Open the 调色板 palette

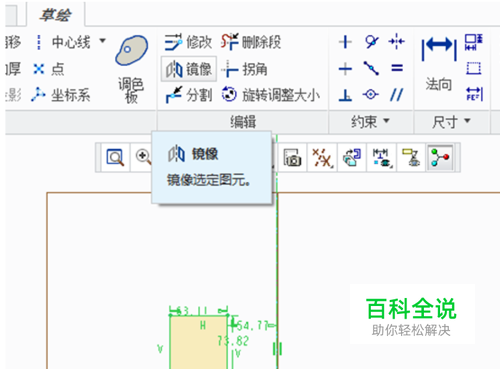point(131,69)
